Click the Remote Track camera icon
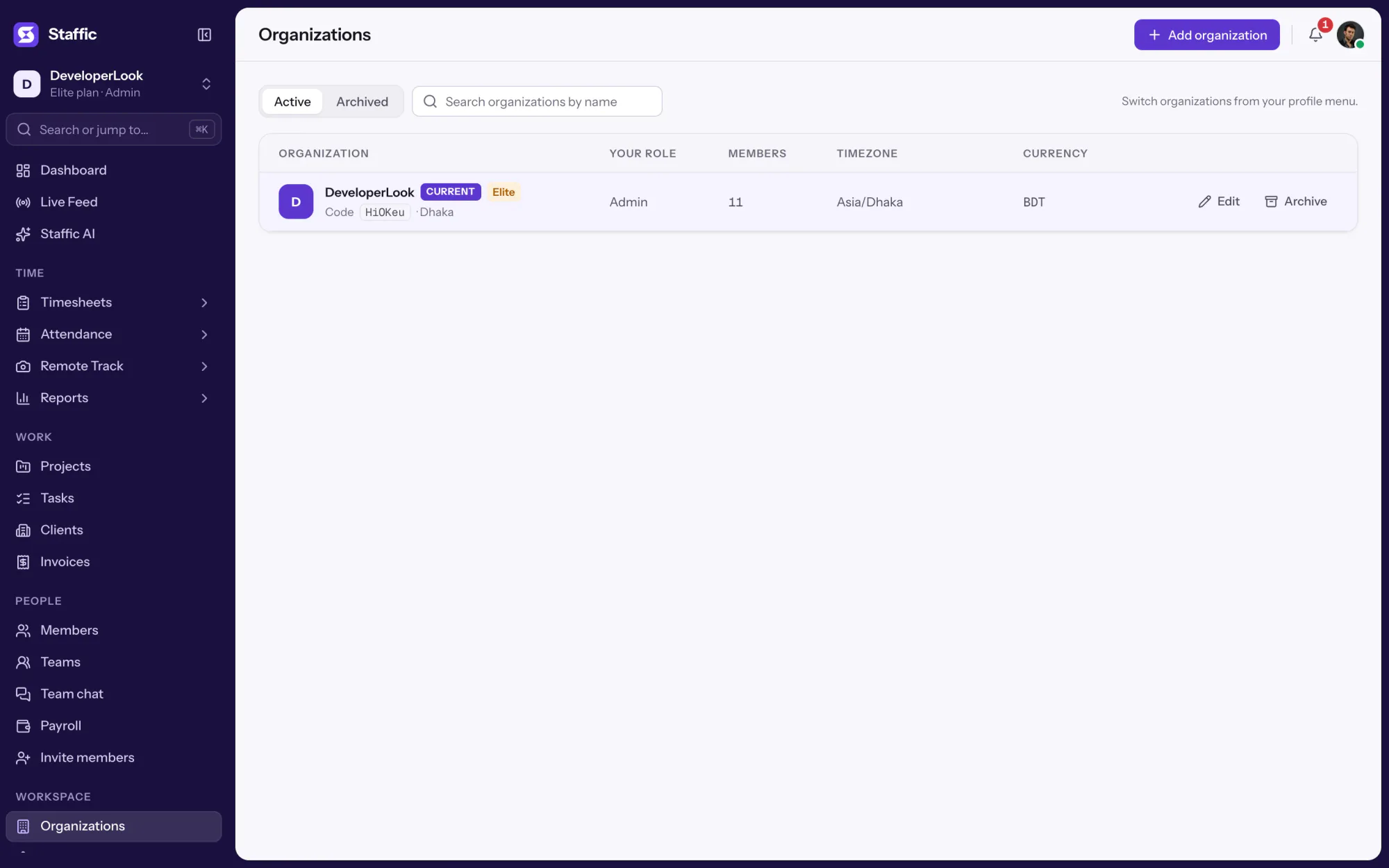Viewport: 1389px width, 868px height. tap(23, 367)
